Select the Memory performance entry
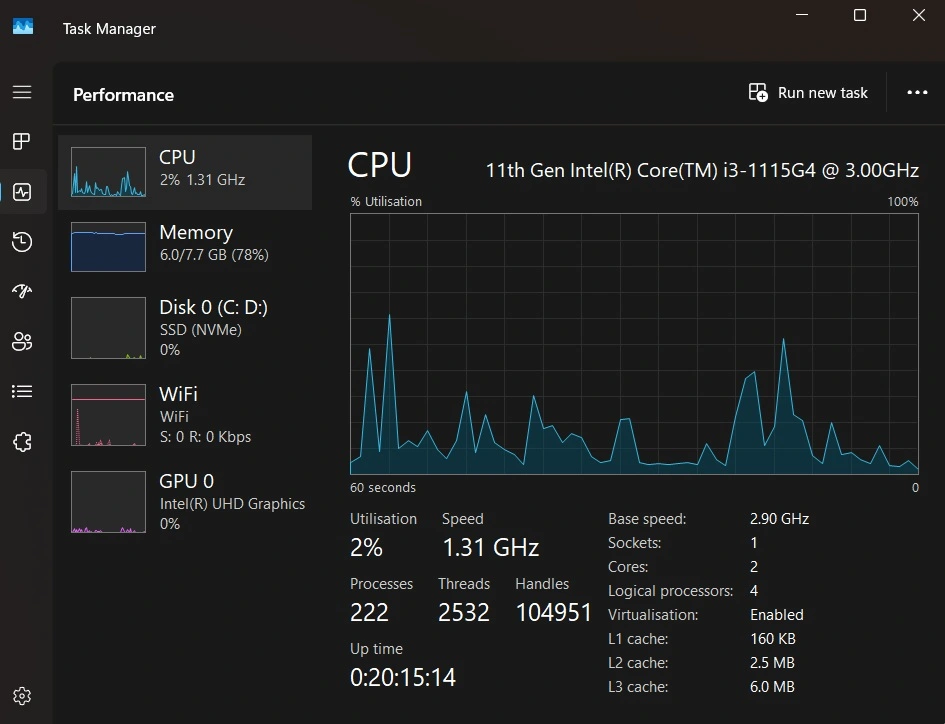 coord(185,247)
